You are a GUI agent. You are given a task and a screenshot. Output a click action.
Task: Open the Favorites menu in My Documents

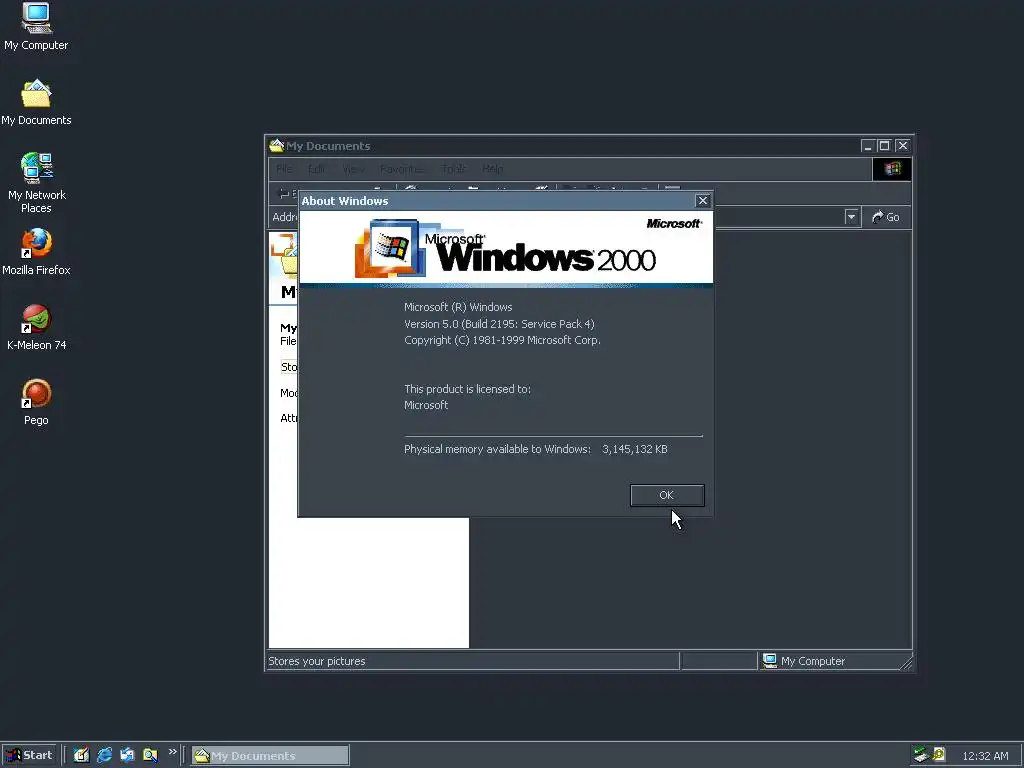point(402,169)
